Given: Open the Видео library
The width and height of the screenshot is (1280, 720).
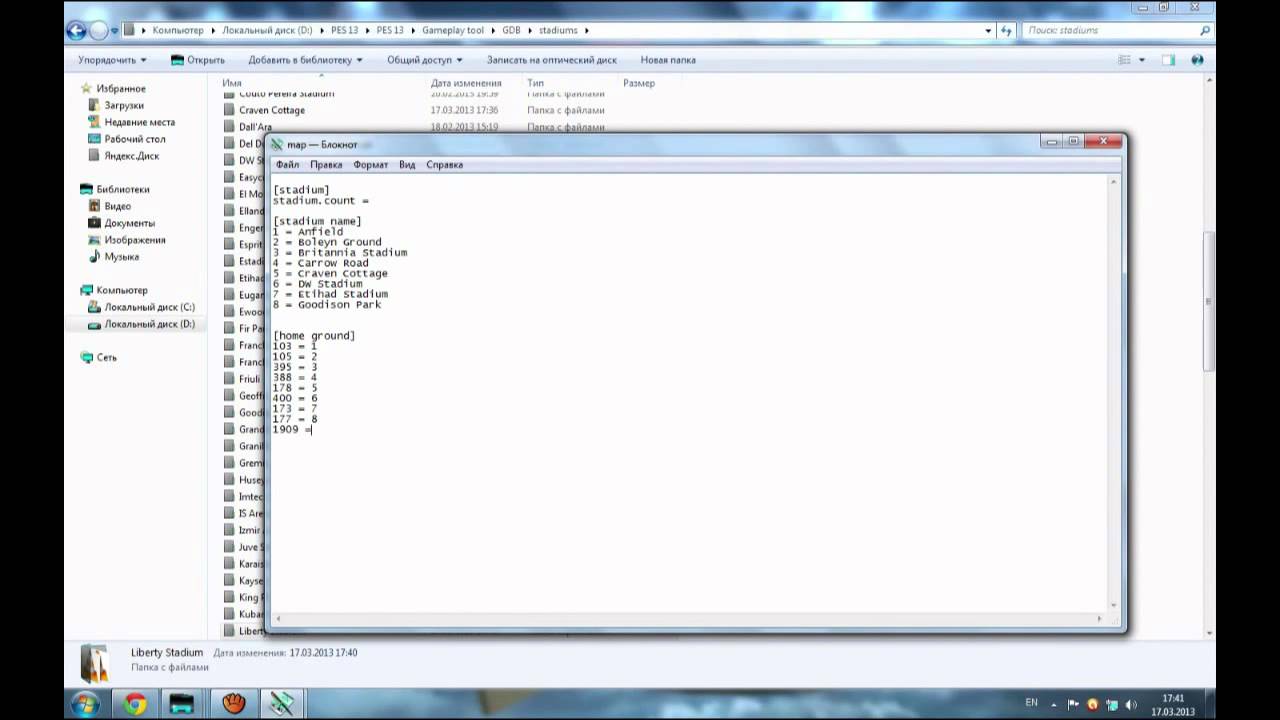Looking at the screenshot, I should [117, 206].
